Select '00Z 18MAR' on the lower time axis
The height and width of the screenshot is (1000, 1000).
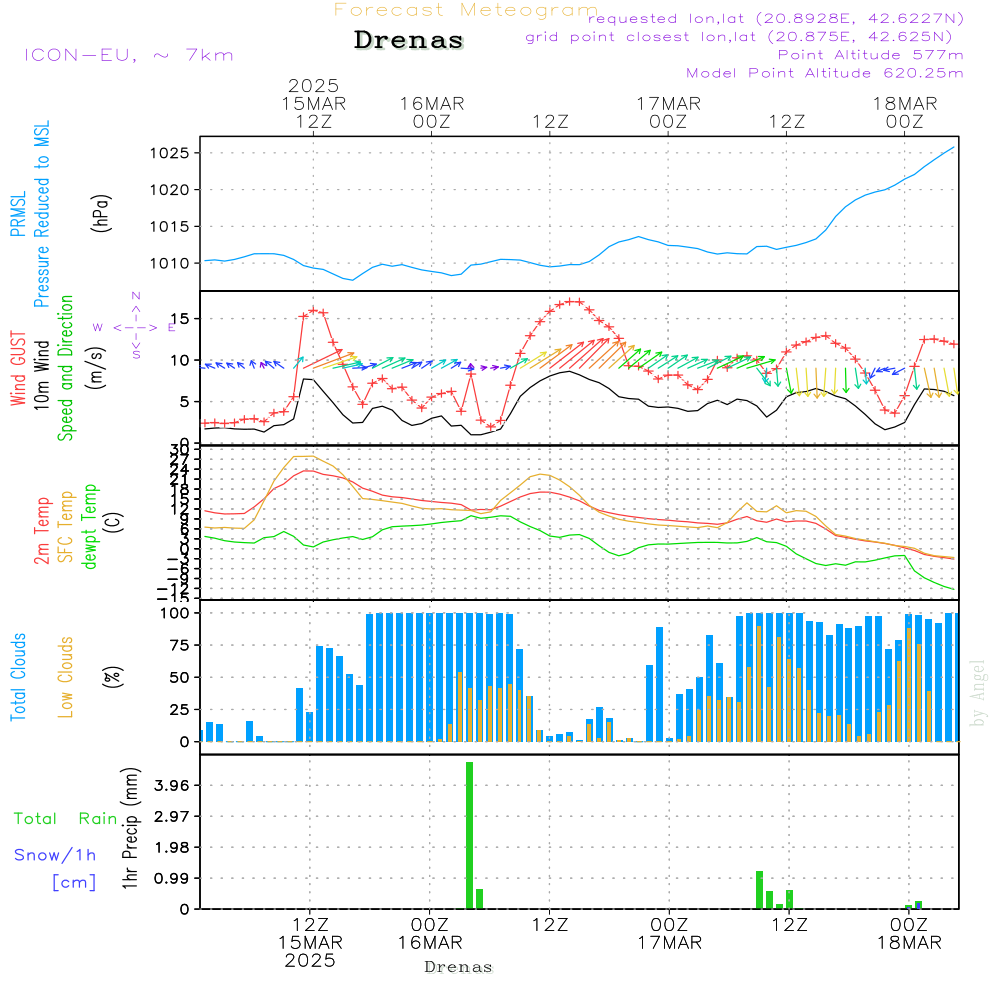pos(909,933)
